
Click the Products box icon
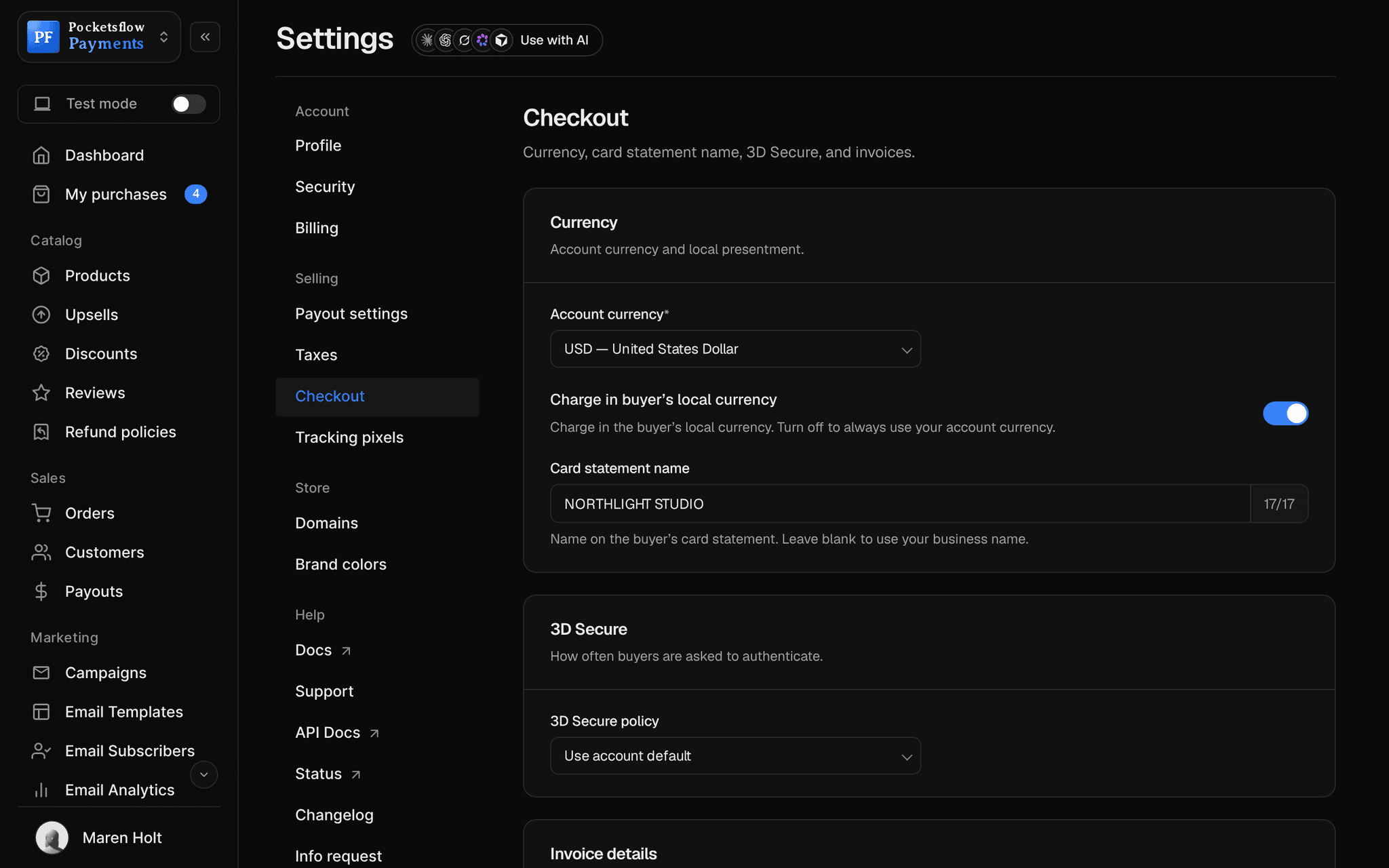tap(41, 276)
